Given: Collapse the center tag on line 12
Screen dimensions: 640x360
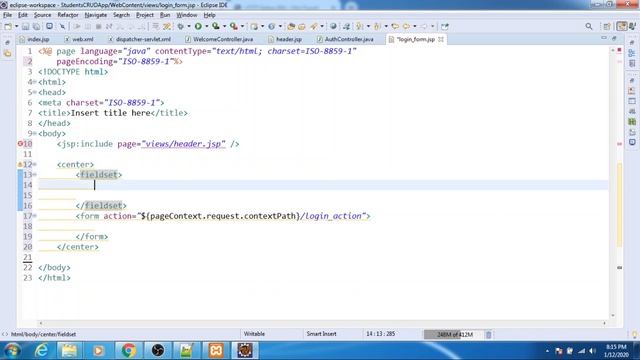Looking at the screenshot, I should (35, 164).
